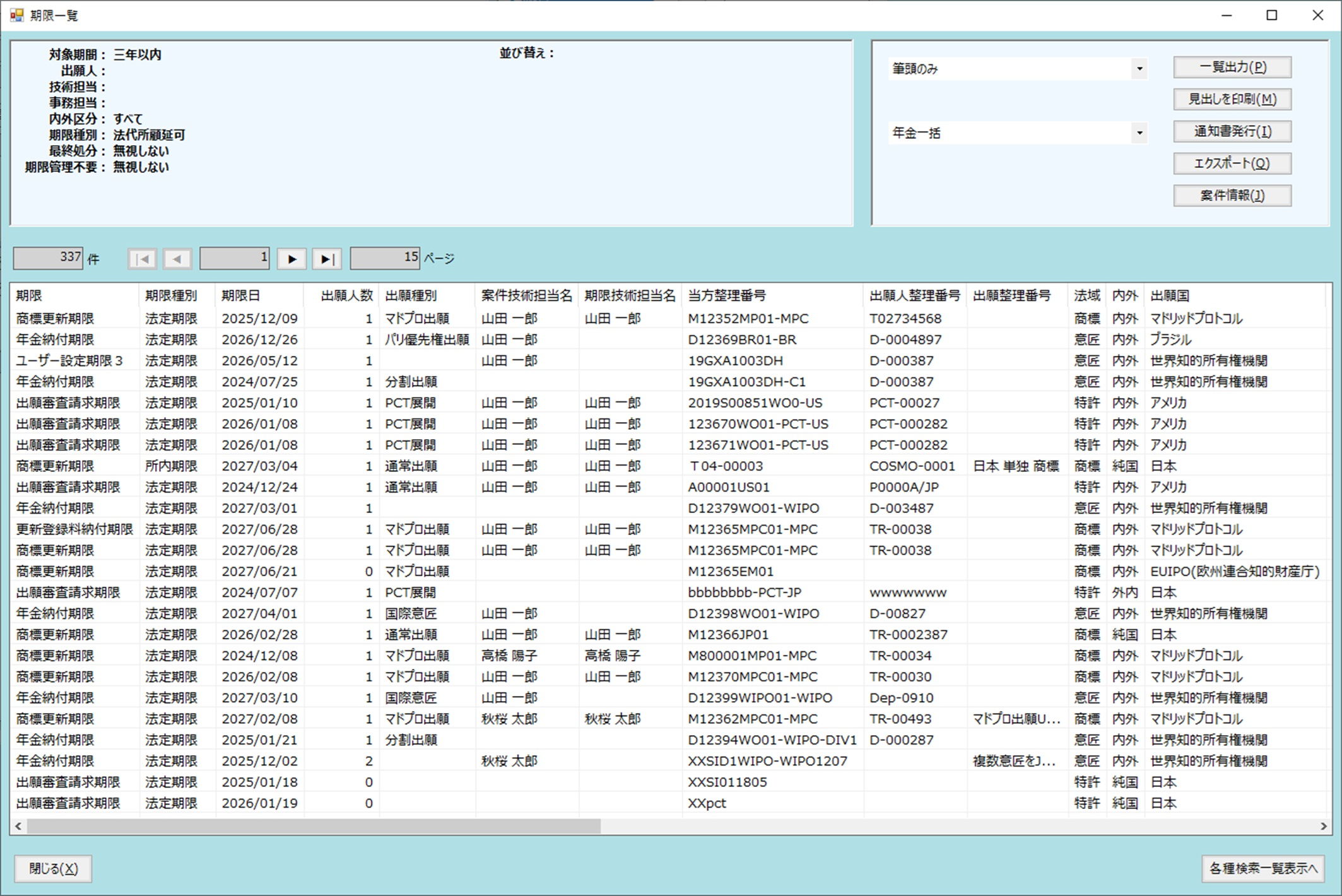This screenshot has width=1342, height=896.
Task: Sort by the 期限技術担当名 column header
Action: [630, 295]
